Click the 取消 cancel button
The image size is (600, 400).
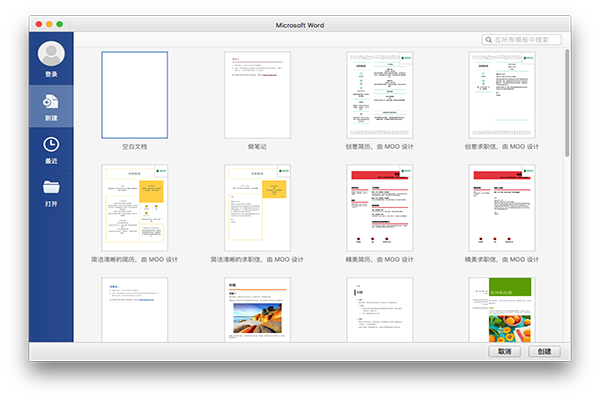(504, 351)
